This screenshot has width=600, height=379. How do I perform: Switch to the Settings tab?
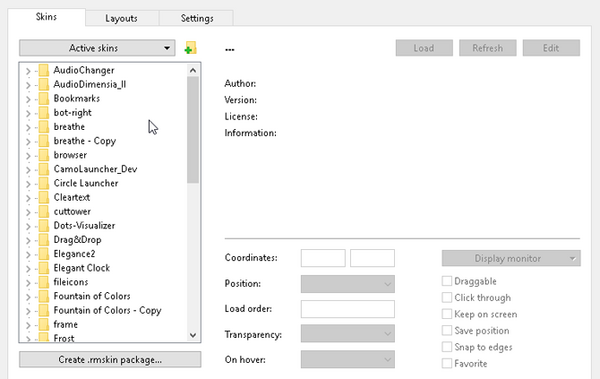[x=197, y=18]
